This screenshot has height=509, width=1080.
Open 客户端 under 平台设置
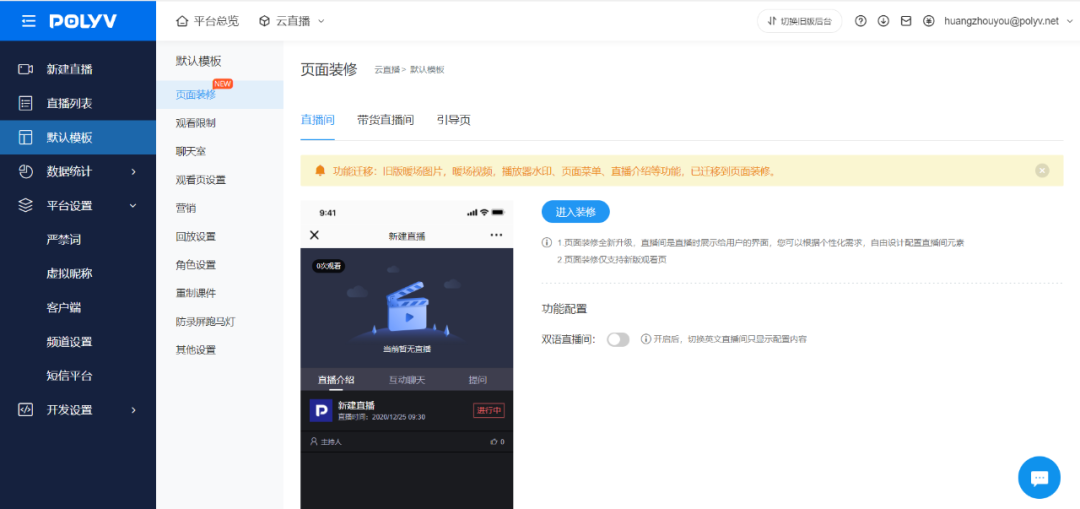(x=63, y=307)
